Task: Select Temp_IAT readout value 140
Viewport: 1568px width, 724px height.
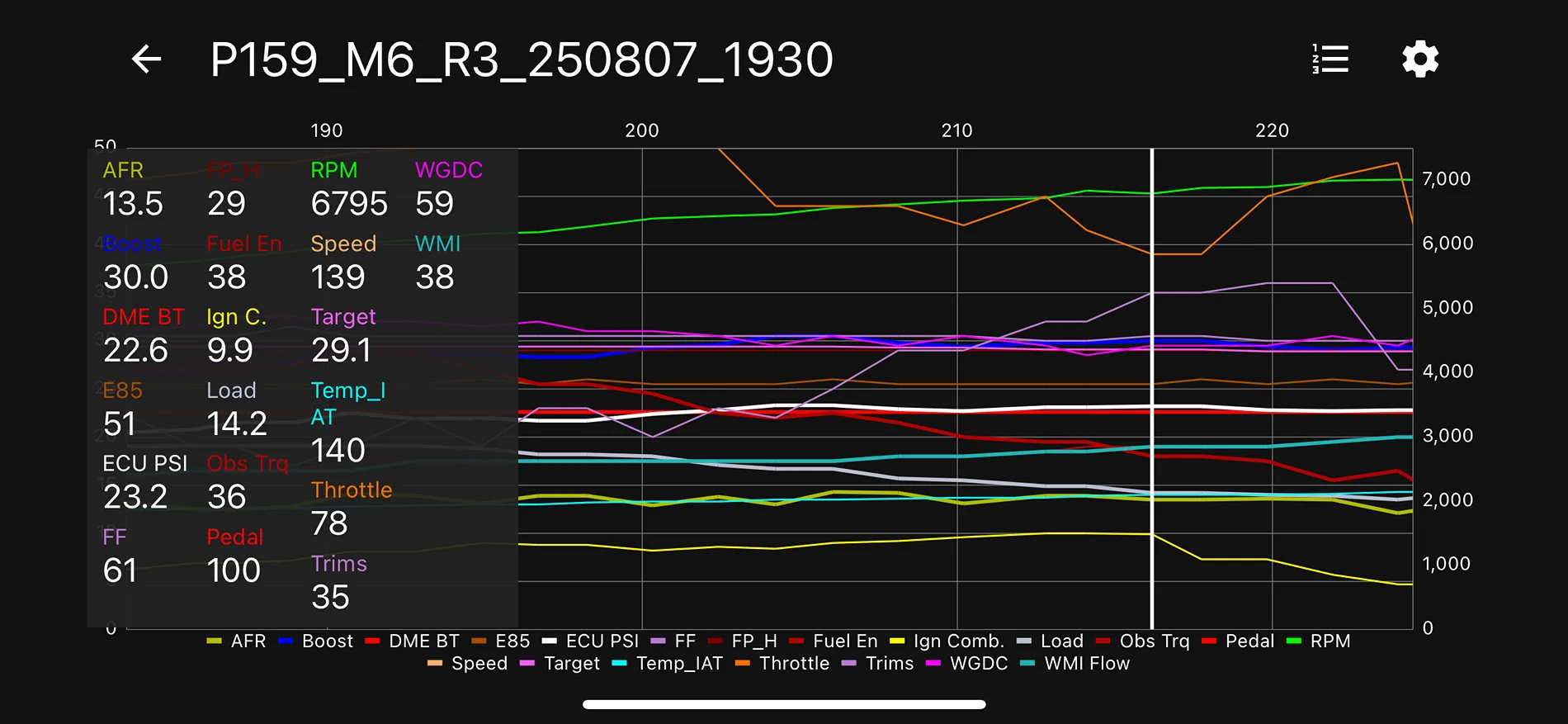Action: [338, 451]
